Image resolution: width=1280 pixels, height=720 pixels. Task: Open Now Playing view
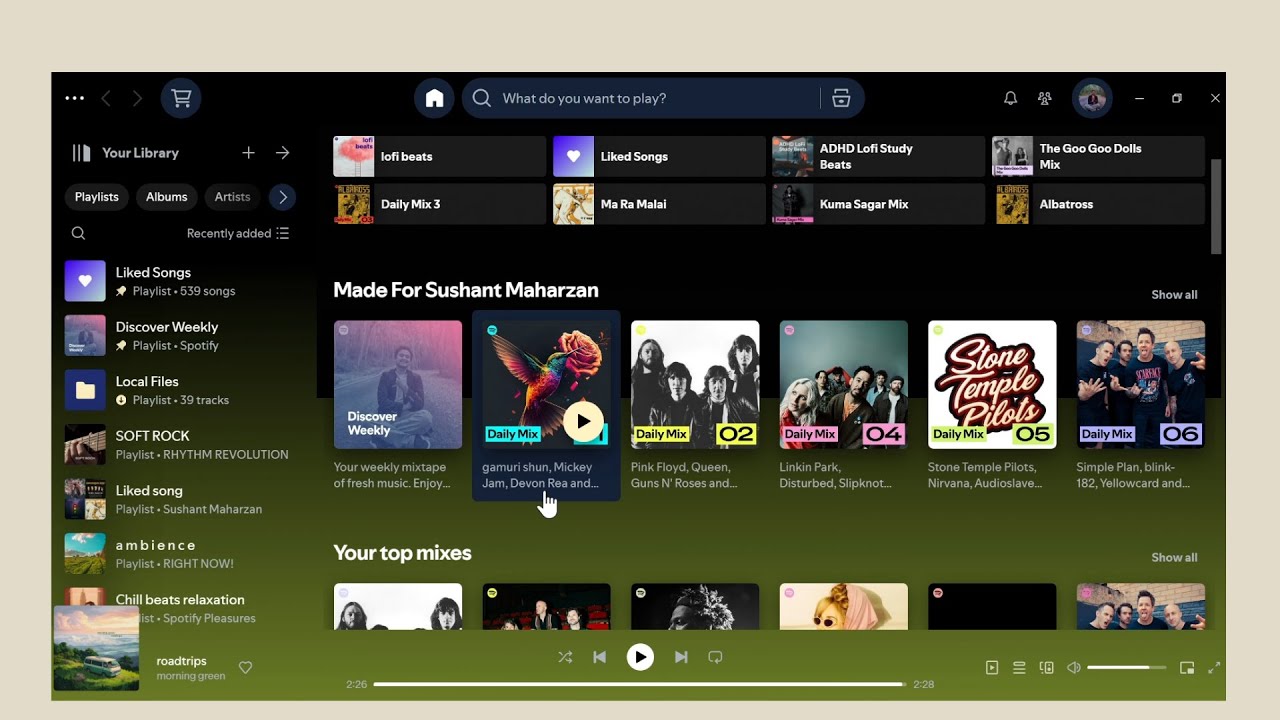992,668
